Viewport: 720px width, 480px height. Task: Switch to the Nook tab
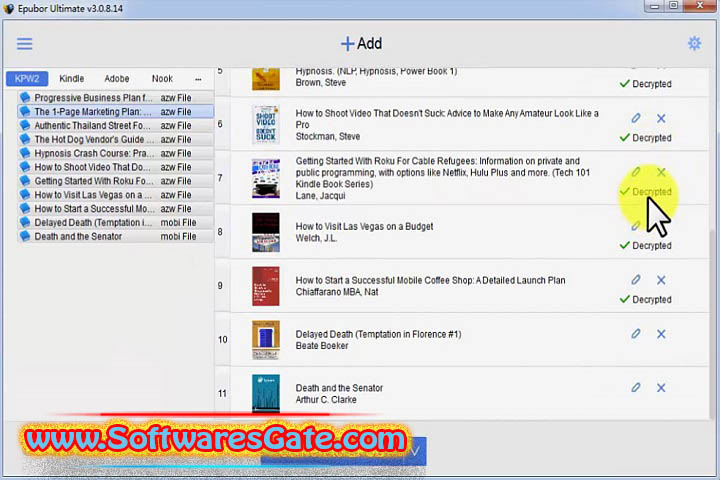pos(162,79)
